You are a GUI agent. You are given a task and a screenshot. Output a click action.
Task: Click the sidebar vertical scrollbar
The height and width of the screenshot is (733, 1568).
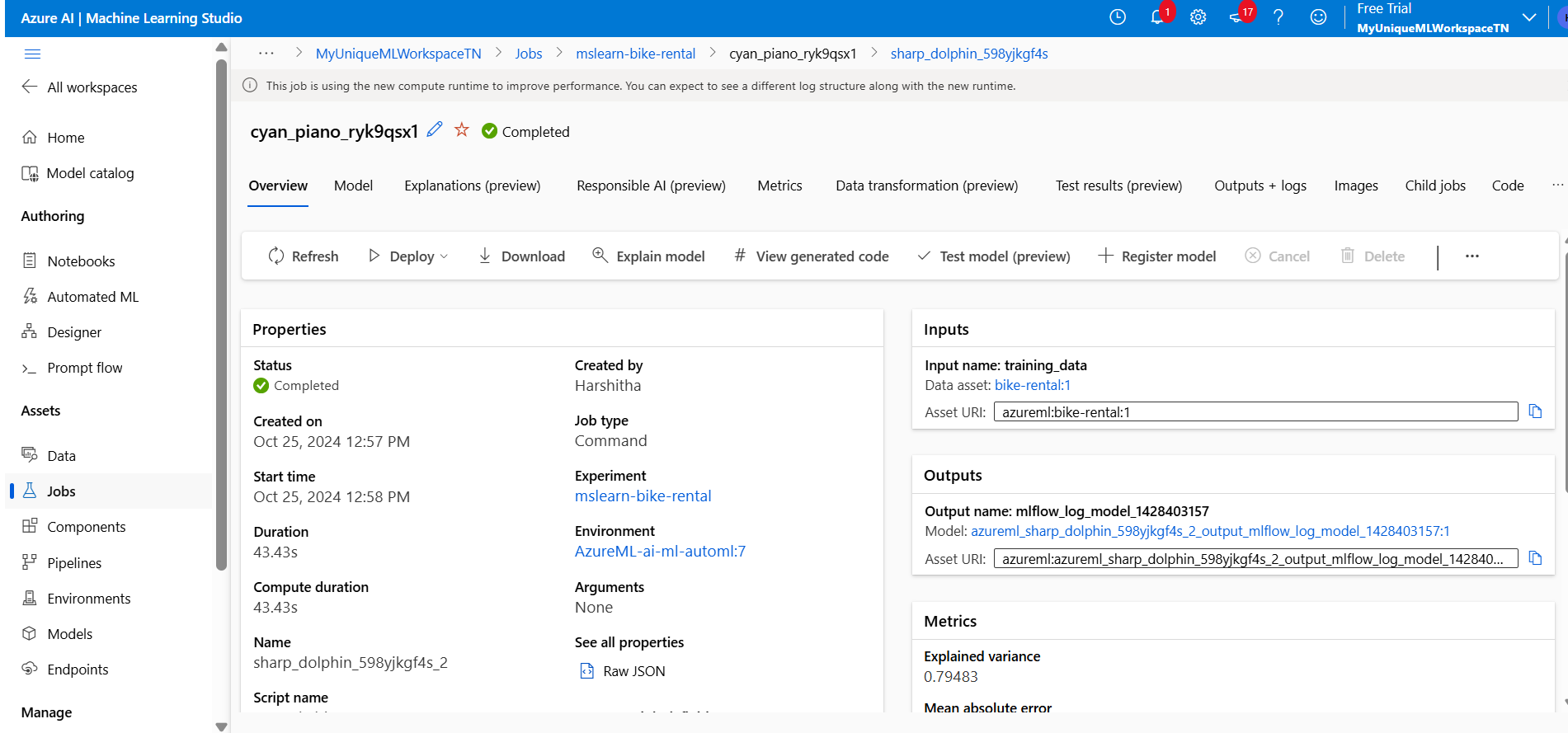pyautogui.click(x=221, y=313)
